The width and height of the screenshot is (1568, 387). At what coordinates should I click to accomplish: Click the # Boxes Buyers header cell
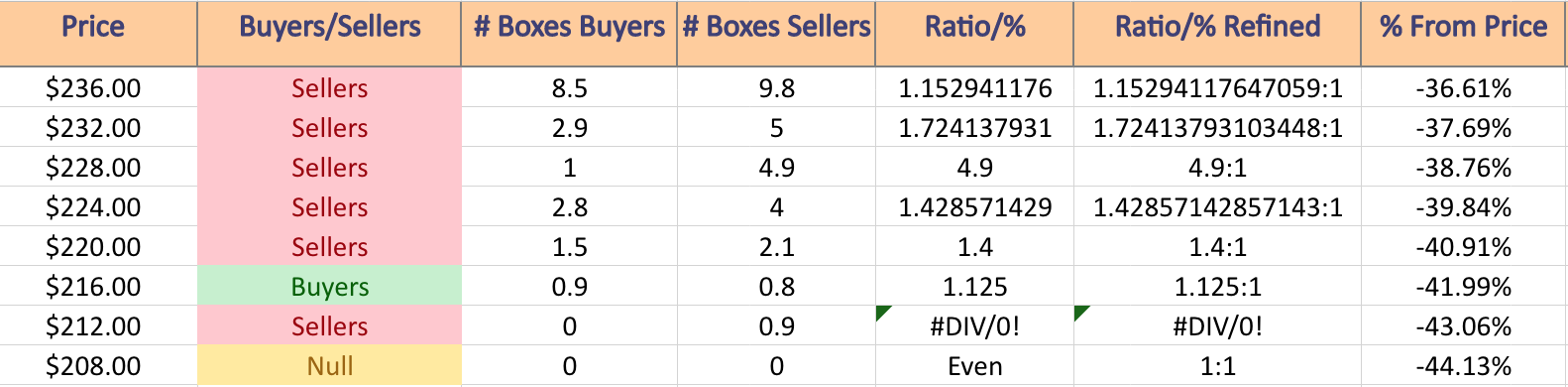[x=569, y=33]
